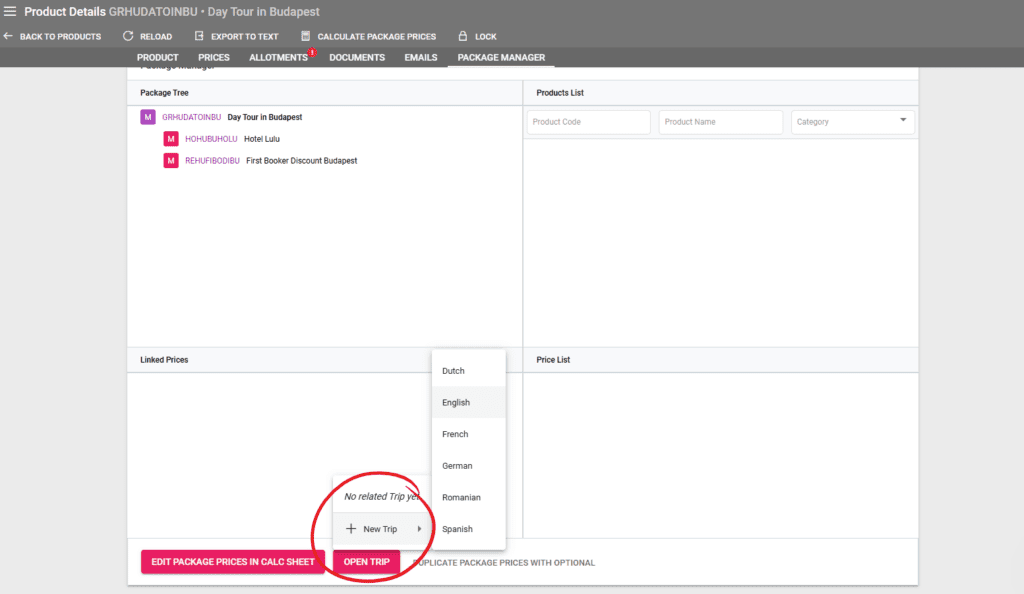Open the language list entry German

coord(456,465)
